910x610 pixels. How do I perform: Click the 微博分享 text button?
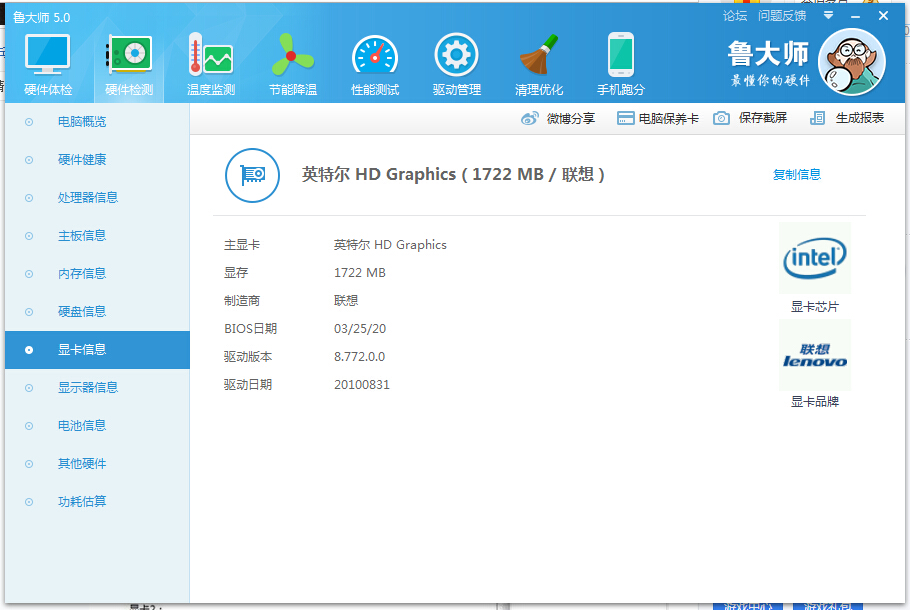click(x=570, y=119)
